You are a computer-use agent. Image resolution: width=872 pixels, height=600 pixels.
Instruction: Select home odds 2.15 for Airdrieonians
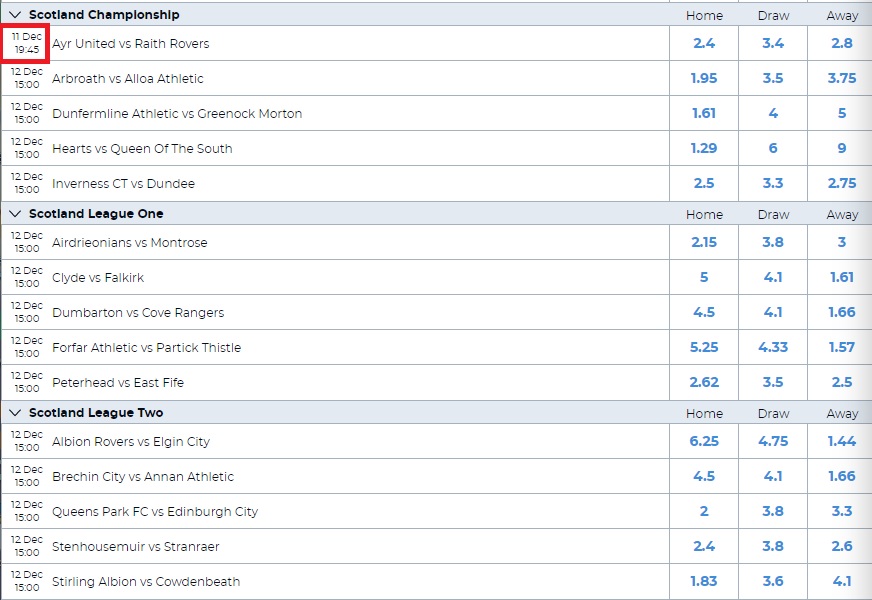coord(704,242)
